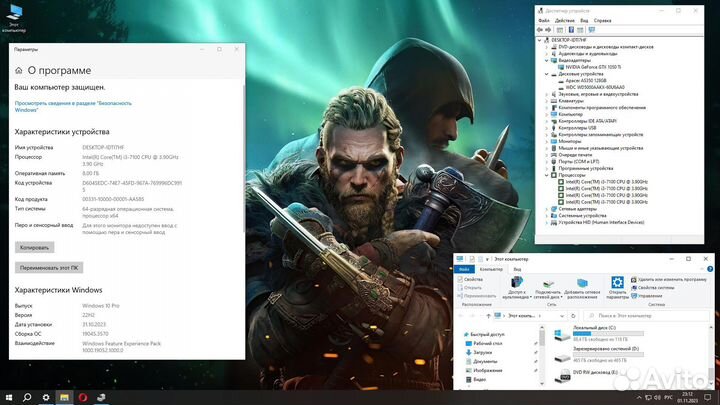Select the NVIDIA GeForce GTX 1050 Ti device

click(589, 67)
